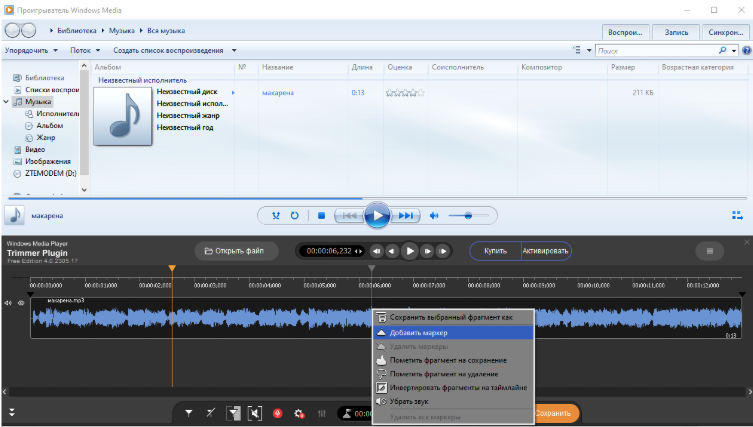Open the Синхронизация tab
This screenshot has width=753, height=427.
[x=726, y=32]
